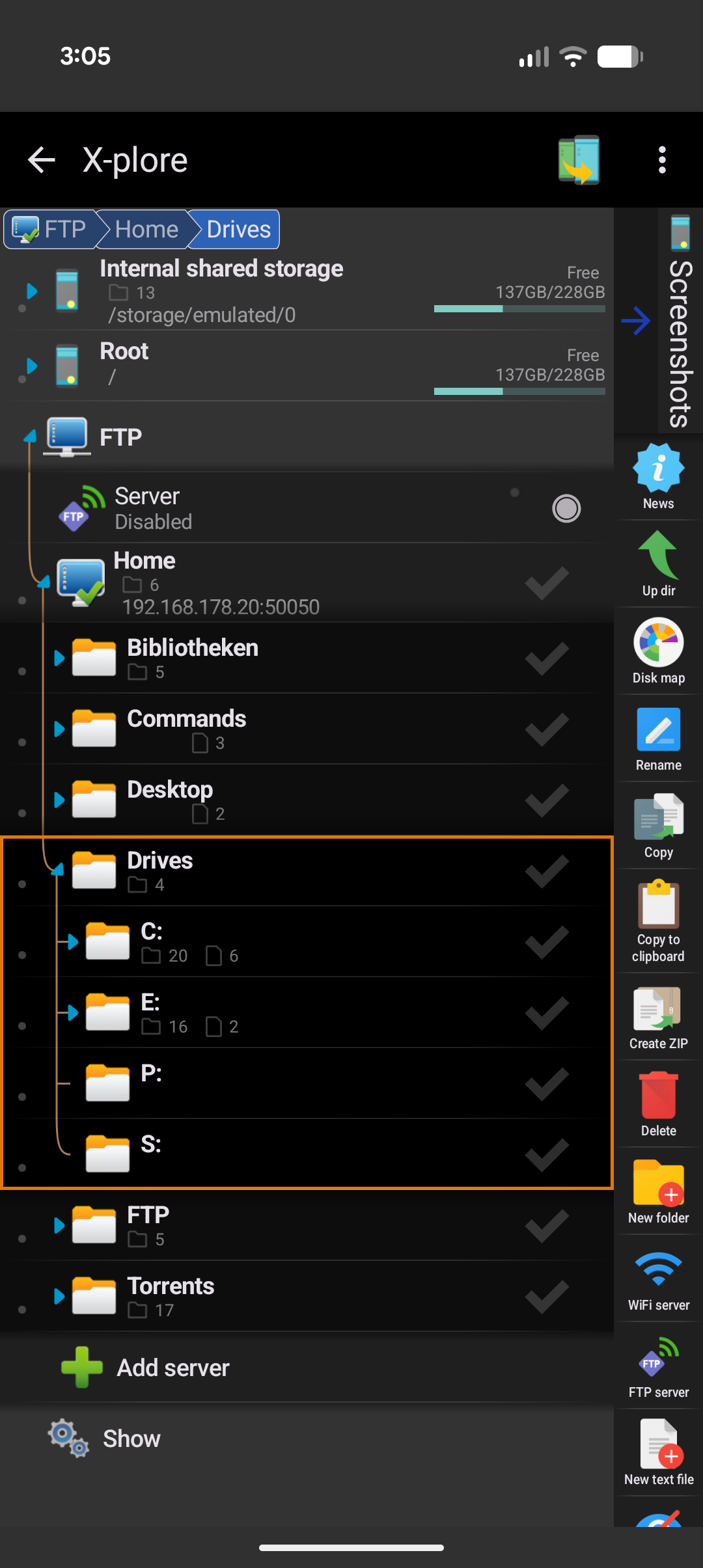703x1568 pixels.
Task: Check the Bibliotheken folder mark
Action: [547, 658]
